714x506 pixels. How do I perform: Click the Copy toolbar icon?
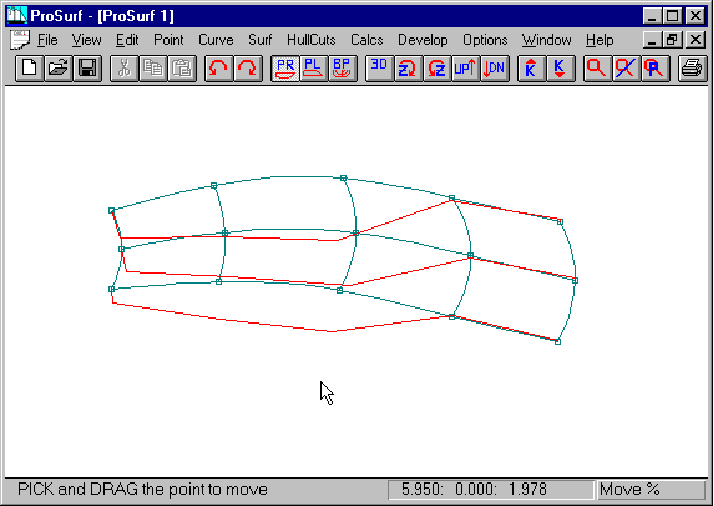[153, 68]
